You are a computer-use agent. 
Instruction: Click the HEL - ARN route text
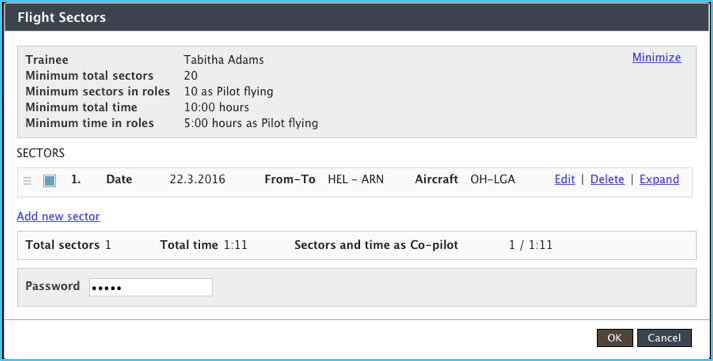[356, 180]
